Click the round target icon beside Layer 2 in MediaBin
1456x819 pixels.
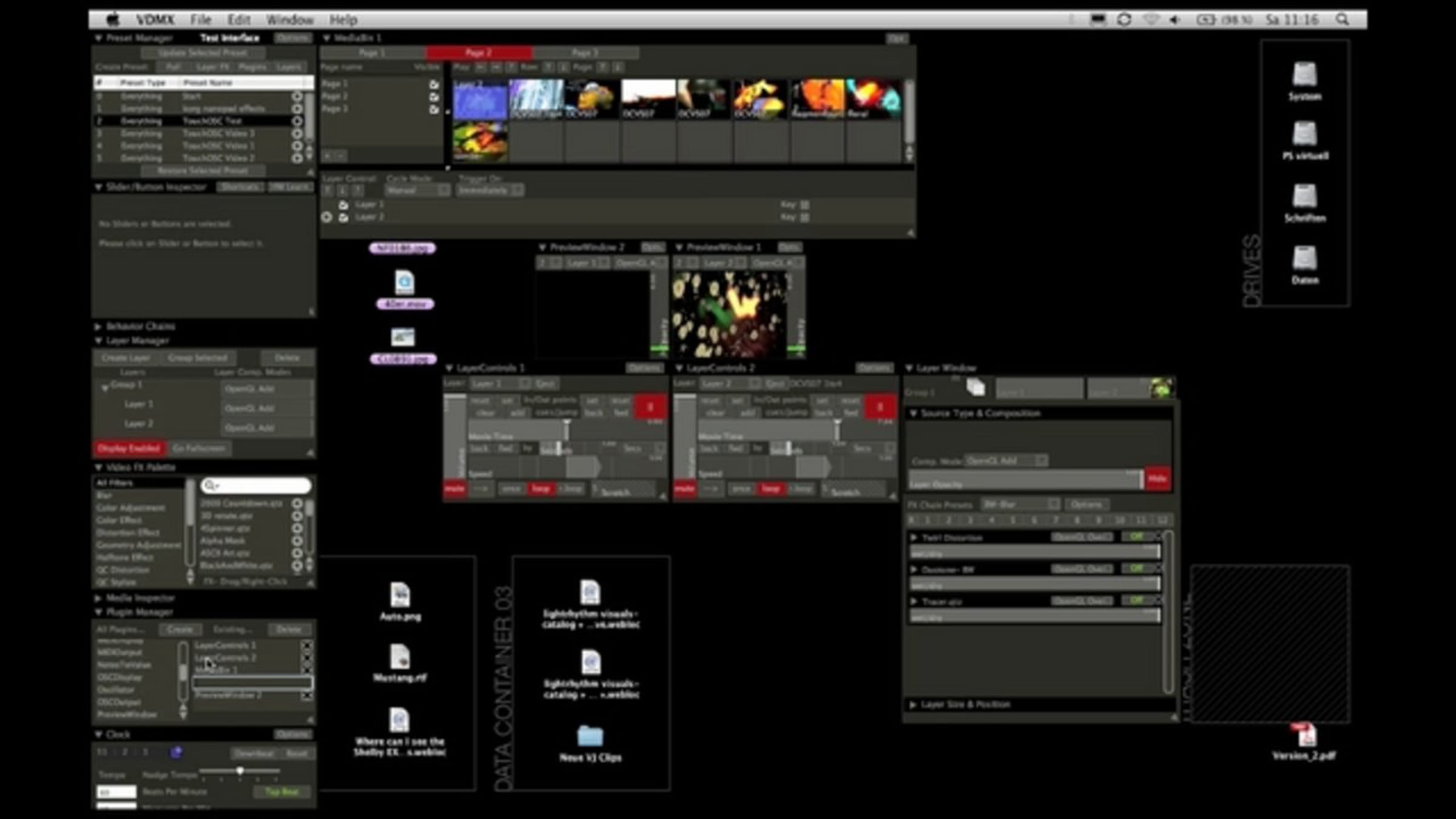tap(327, 217)
